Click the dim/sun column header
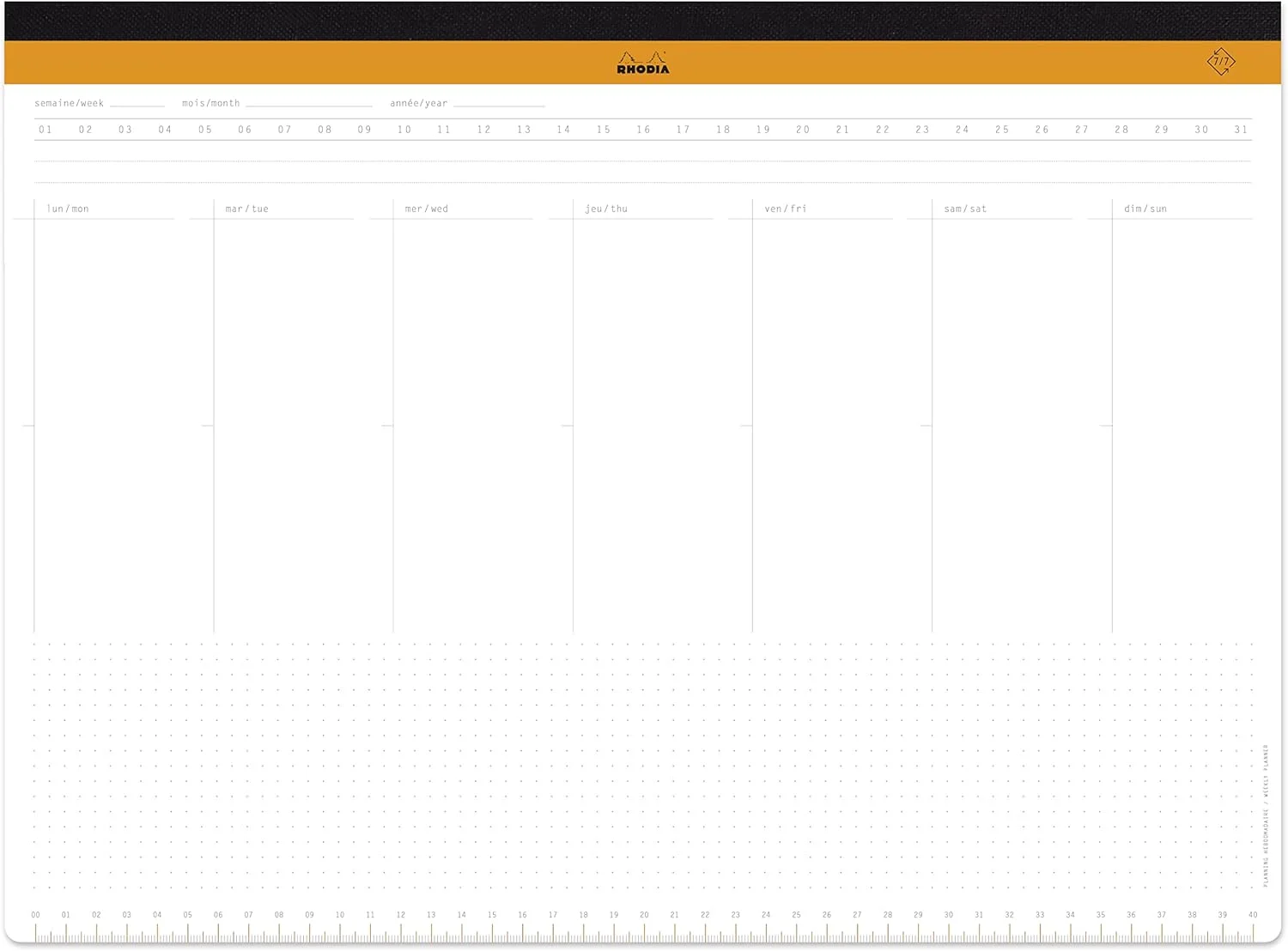 click(x=1145, y=209)
